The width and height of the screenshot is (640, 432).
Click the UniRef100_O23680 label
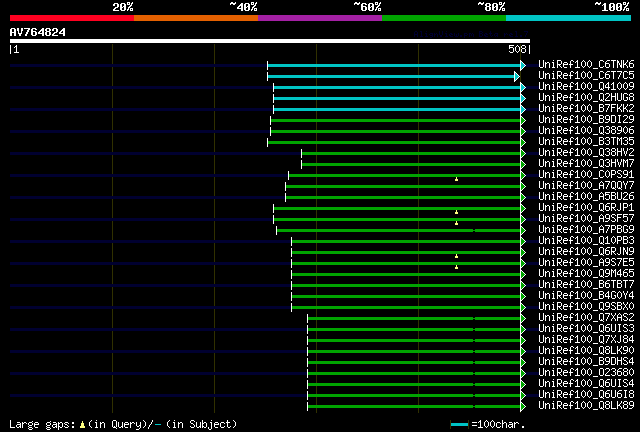[586, 373]
